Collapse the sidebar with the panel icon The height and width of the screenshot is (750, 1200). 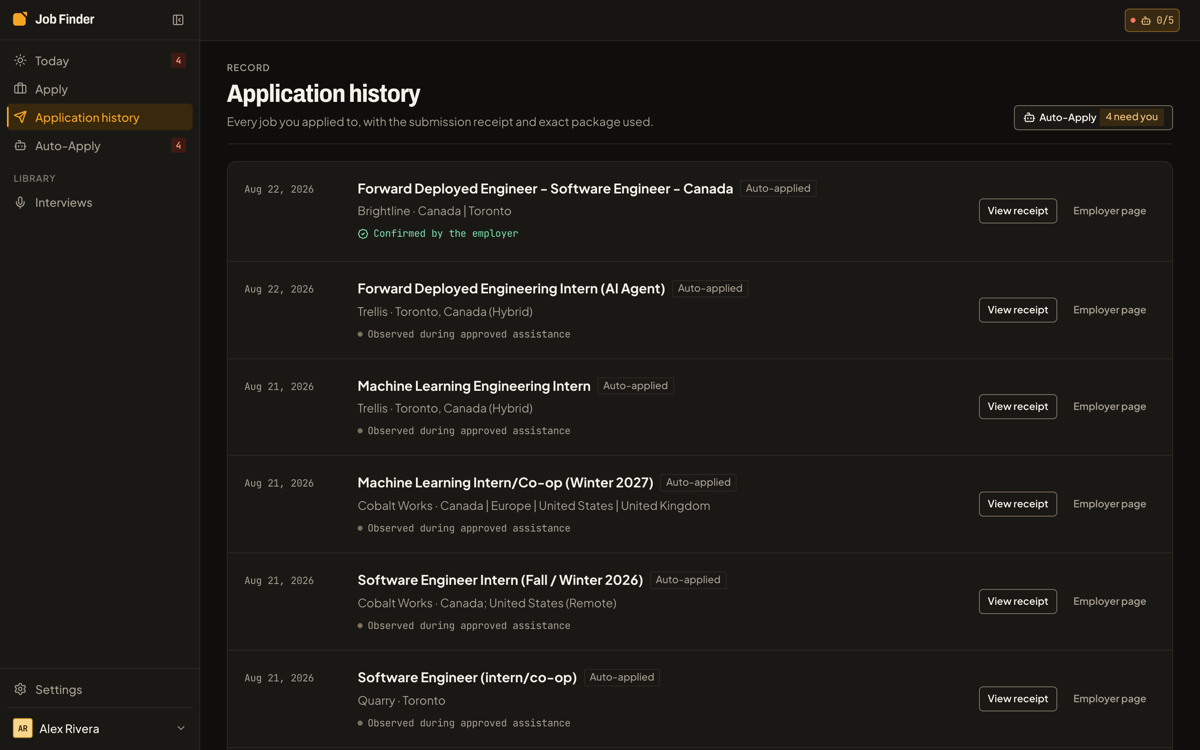(178, 20)
